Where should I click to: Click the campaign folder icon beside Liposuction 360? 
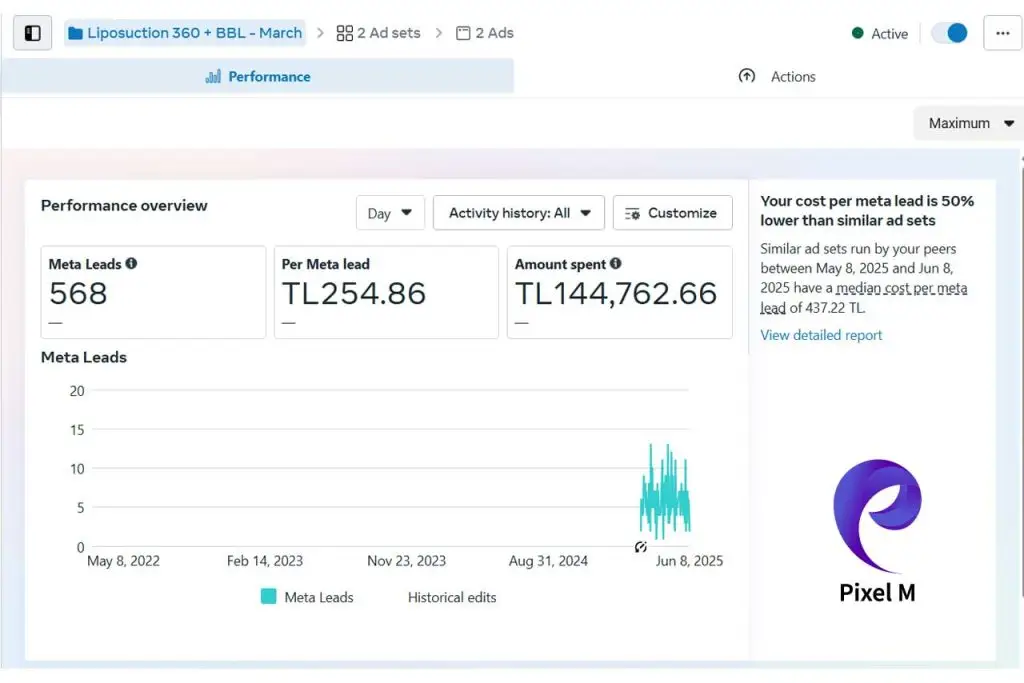75,32
